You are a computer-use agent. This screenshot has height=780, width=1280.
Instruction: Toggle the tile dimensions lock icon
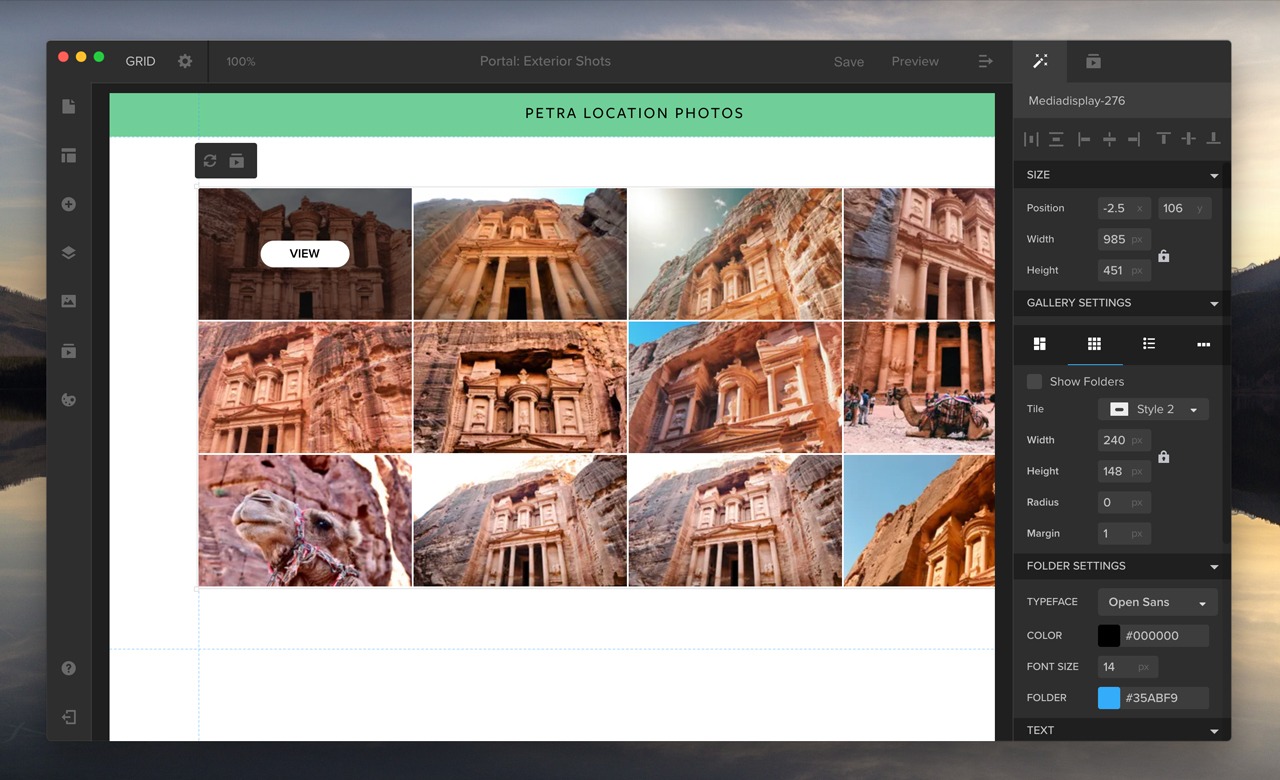[1163, 457]
